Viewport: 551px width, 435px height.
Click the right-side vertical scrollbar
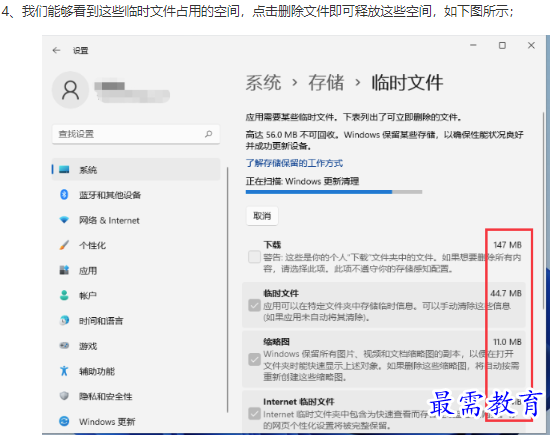click(544, 211)
